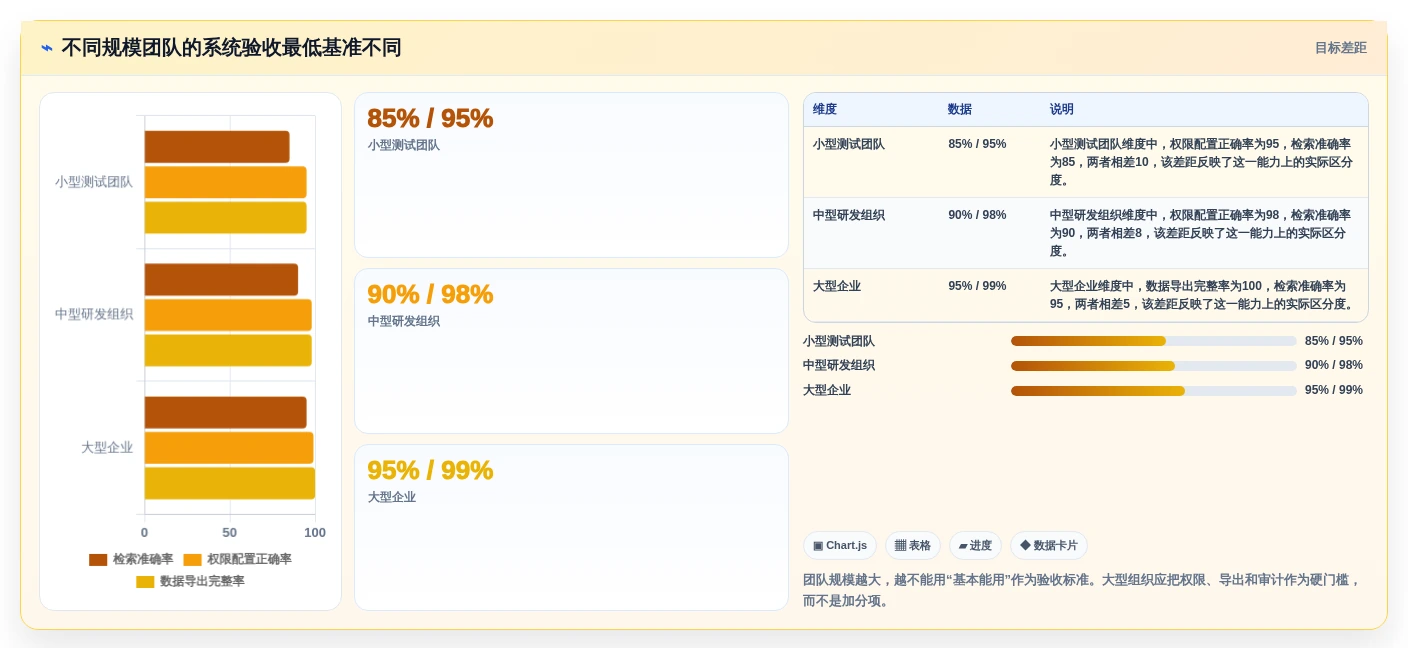Click the 95% / 99% value beside progress bar
The image size is (1408, 648).
point(1334,391)
